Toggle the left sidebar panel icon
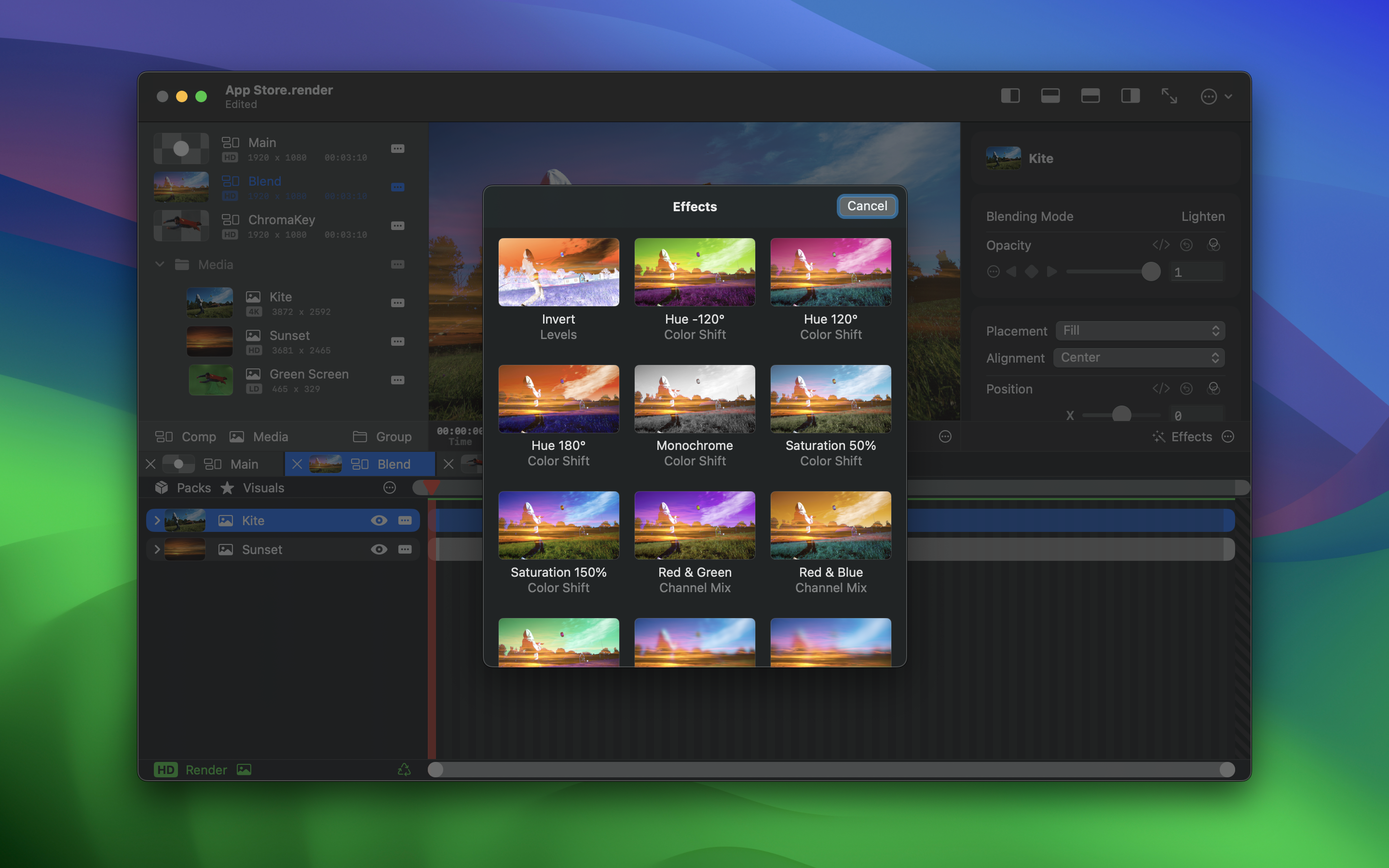Screen dimensions: 1389x868 tap(1010, 96)
